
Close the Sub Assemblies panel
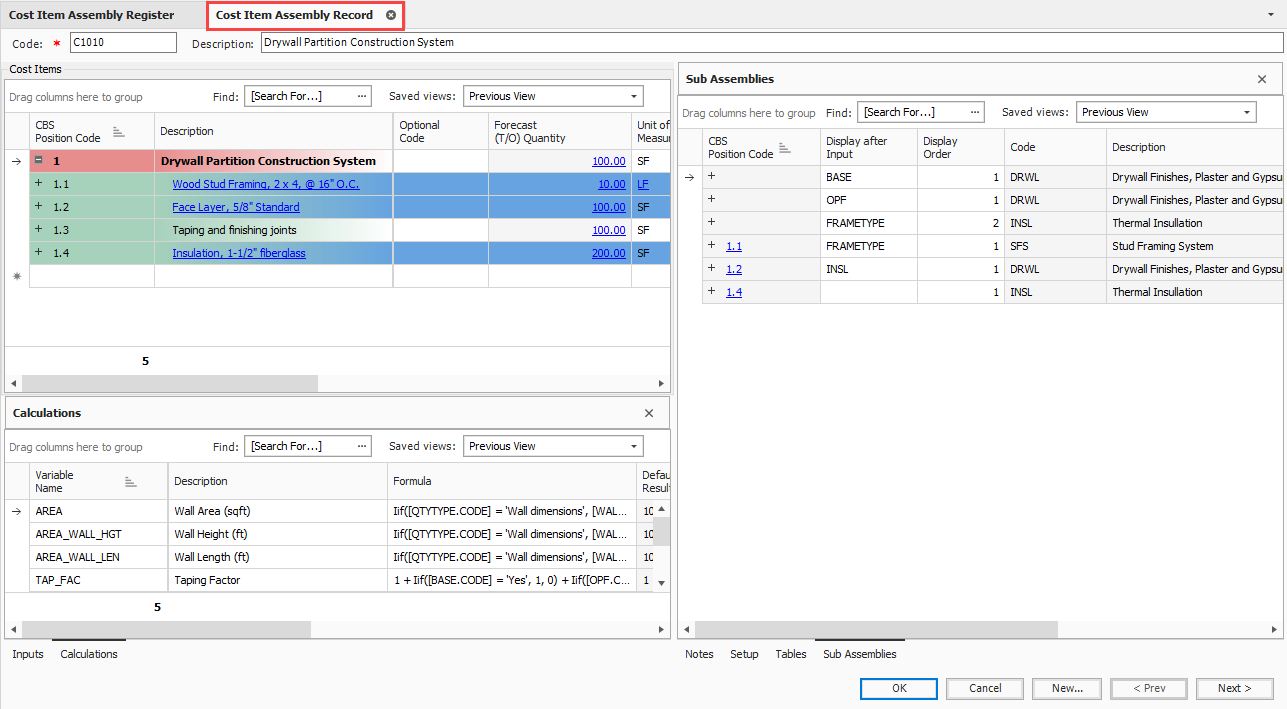point(1262,79)
